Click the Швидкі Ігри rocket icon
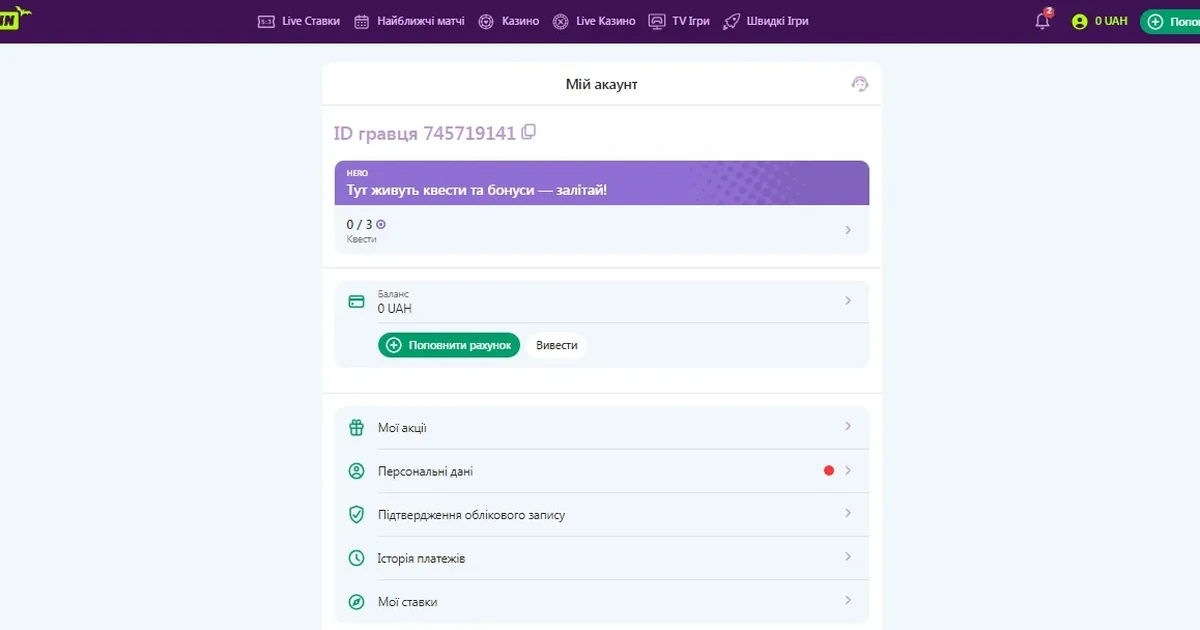The height and width of the screenshot is (630, 1200). [x=731, y=21]
